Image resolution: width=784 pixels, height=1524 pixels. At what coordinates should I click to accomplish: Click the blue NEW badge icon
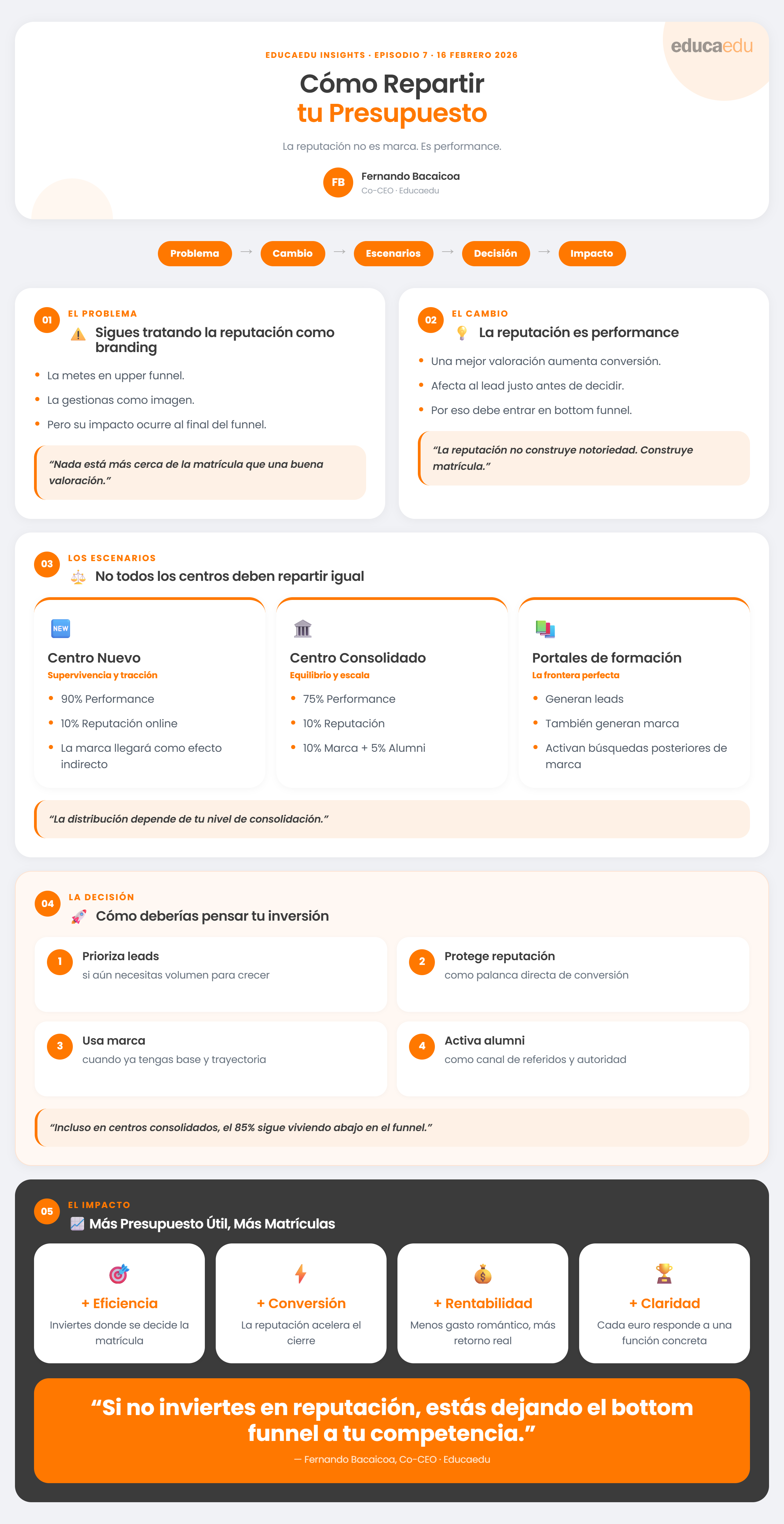[61, 628]
